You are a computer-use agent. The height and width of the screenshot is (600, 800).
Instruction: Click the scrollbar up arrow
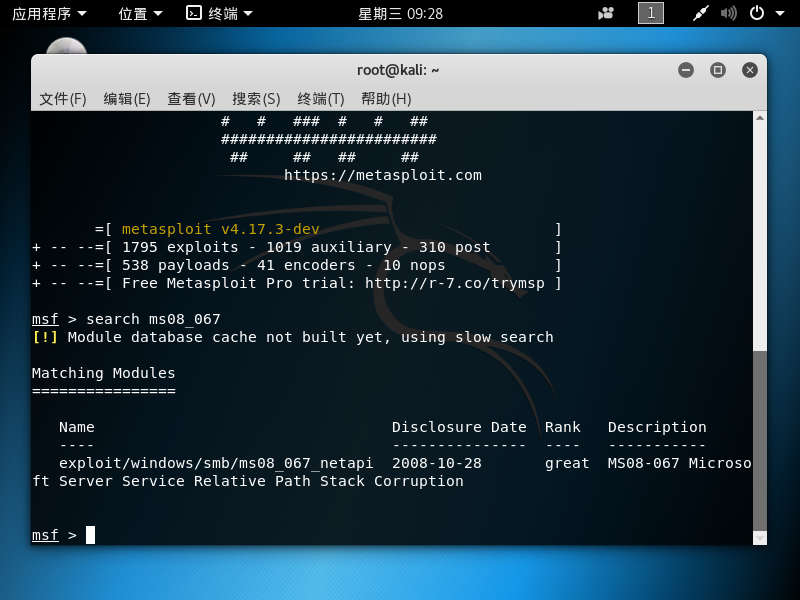[760, 118]
